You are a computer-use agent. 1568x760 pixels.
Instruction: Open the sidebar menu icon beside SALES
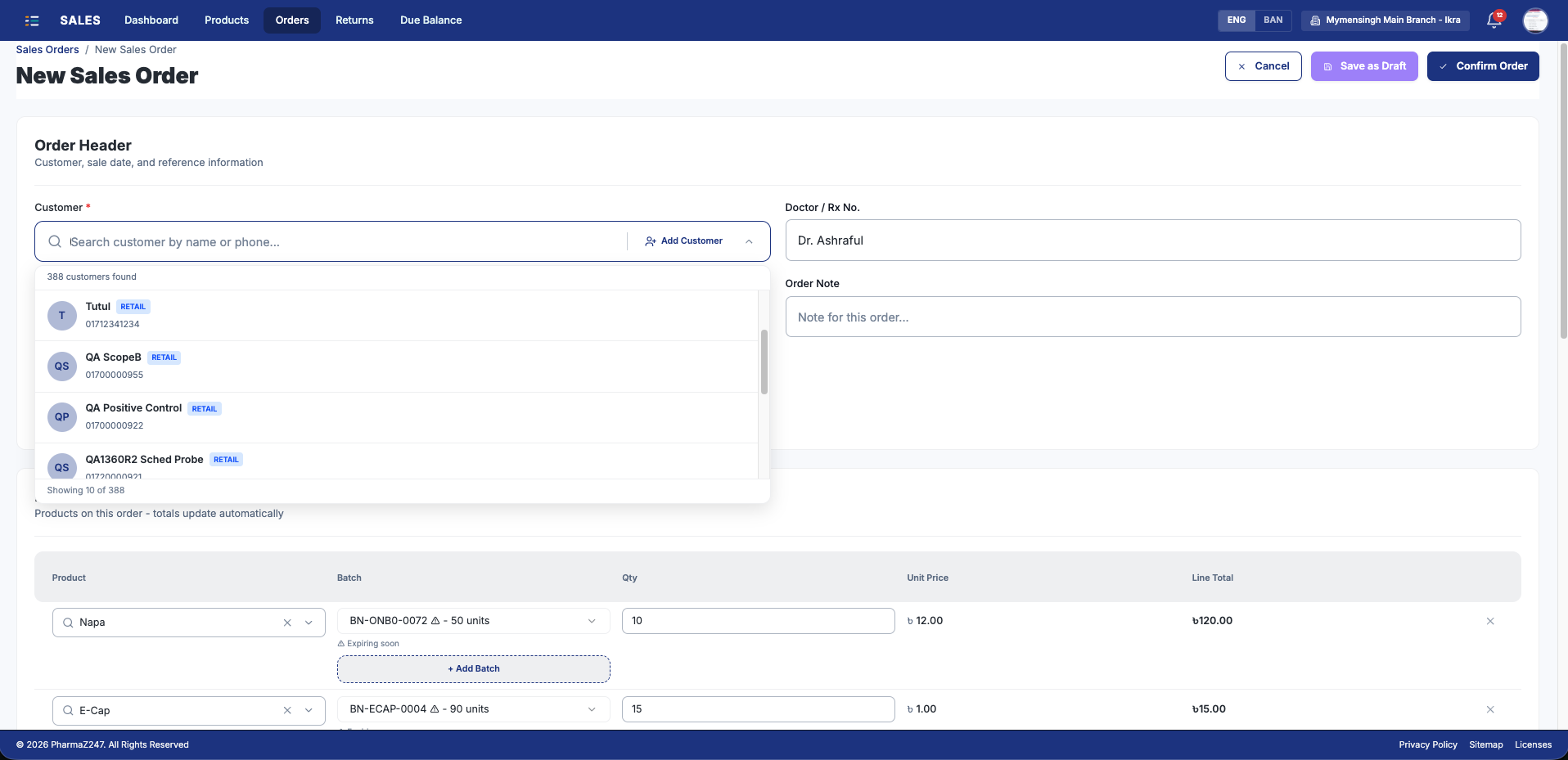point(32,20)
